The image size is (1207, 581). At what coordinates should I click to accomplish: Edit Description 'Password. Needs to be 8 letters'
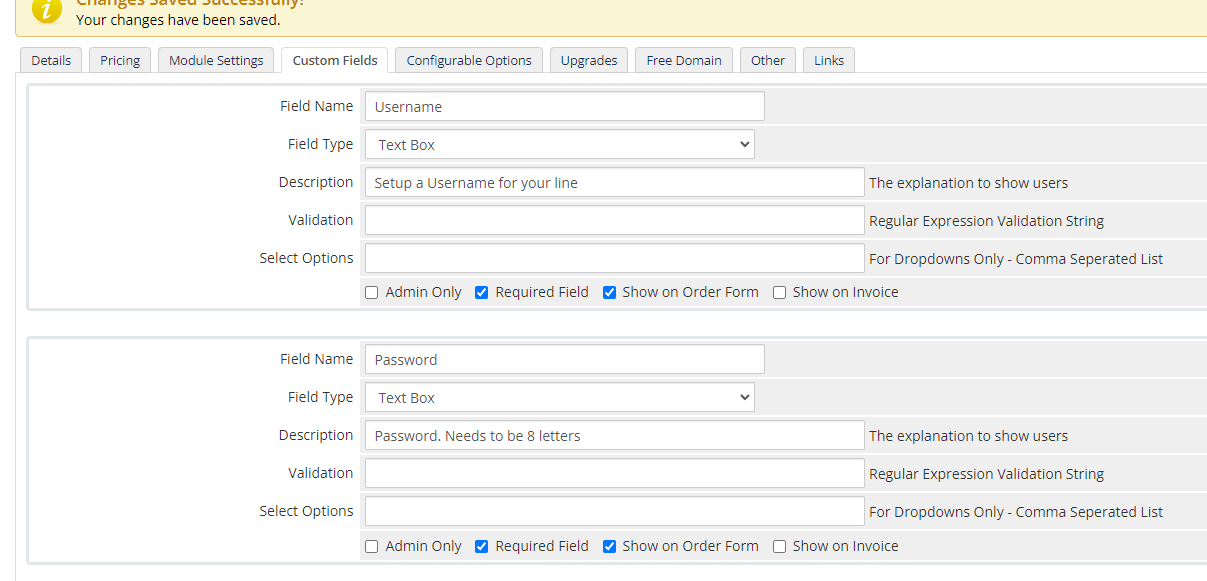click(x=614, y=436)
